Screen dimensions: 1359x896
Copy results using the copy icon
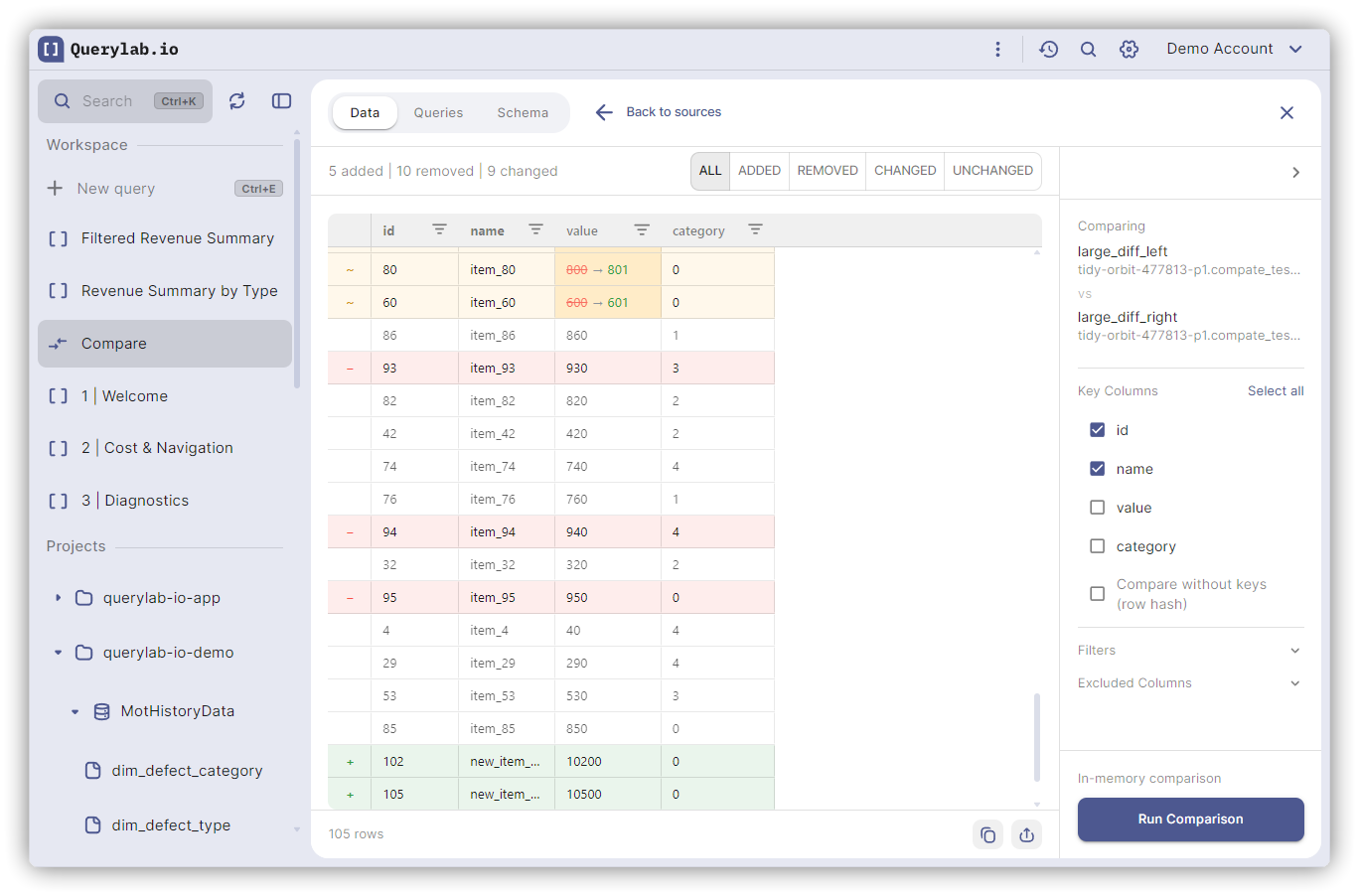(x=987, y=835)
